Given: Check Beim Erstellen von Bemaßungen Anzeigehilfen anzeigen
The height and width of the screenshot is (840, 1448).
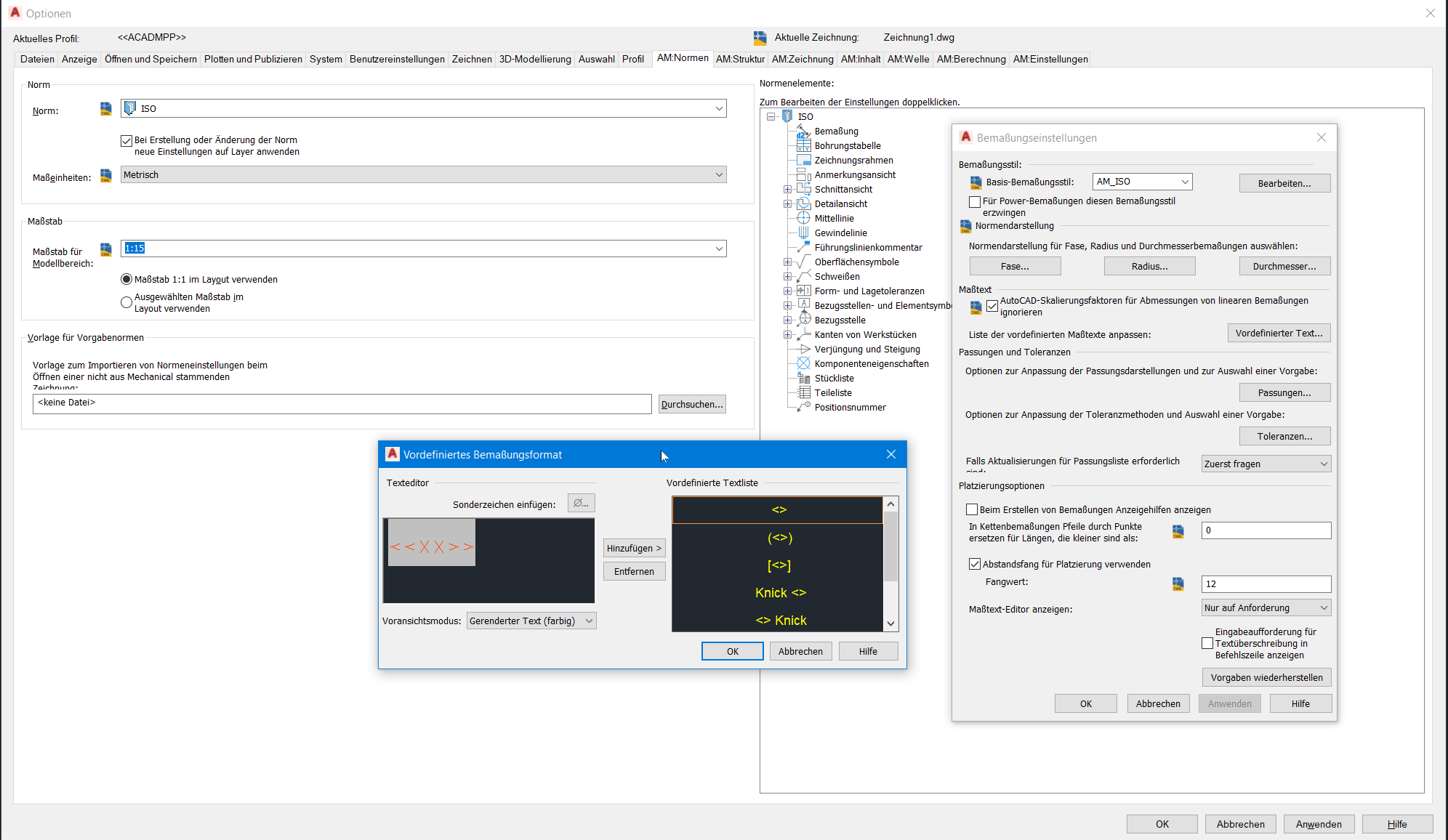Looking at the screenshot, I should (972, 509).
